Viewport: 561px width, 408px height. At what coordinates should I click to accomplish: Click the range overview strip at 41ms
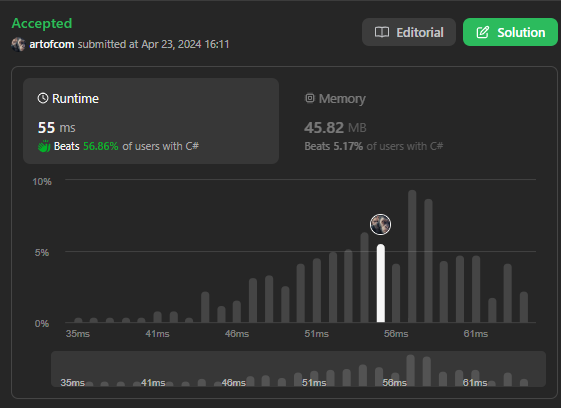[153, 383]
